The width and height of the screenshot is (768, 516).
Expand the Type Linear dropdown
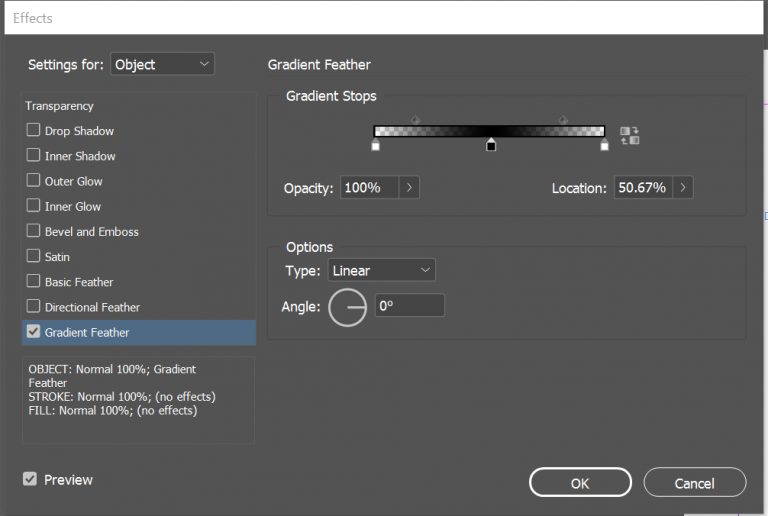pos(381,270)
